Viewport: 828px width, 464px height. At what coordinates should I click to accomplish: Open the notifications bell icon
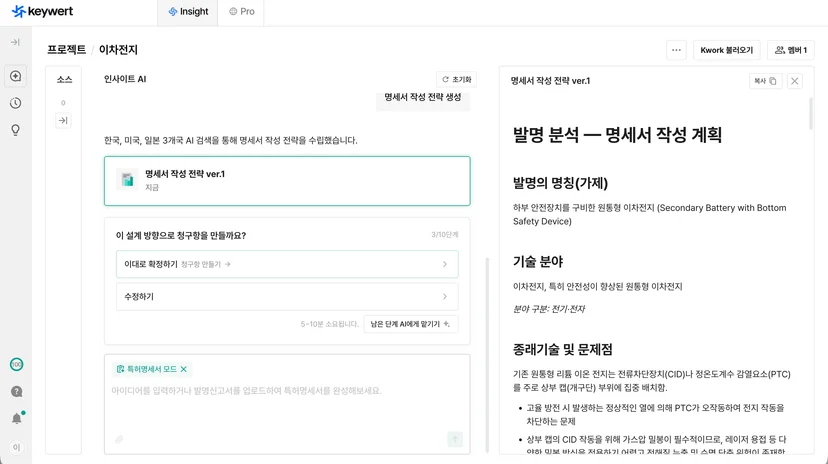[x=17, y=418]
